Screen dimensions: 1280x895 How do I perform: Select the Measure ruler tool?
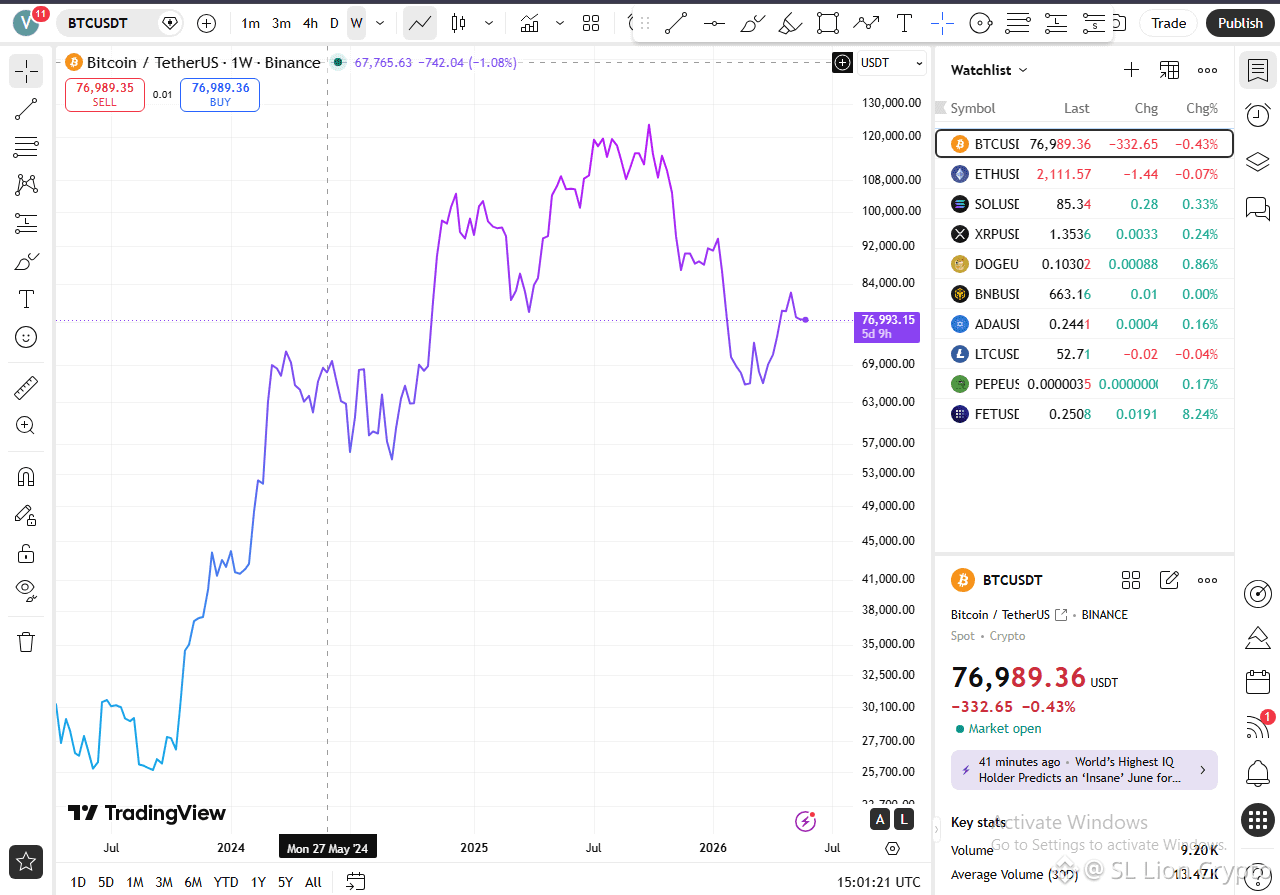point(26,387)
